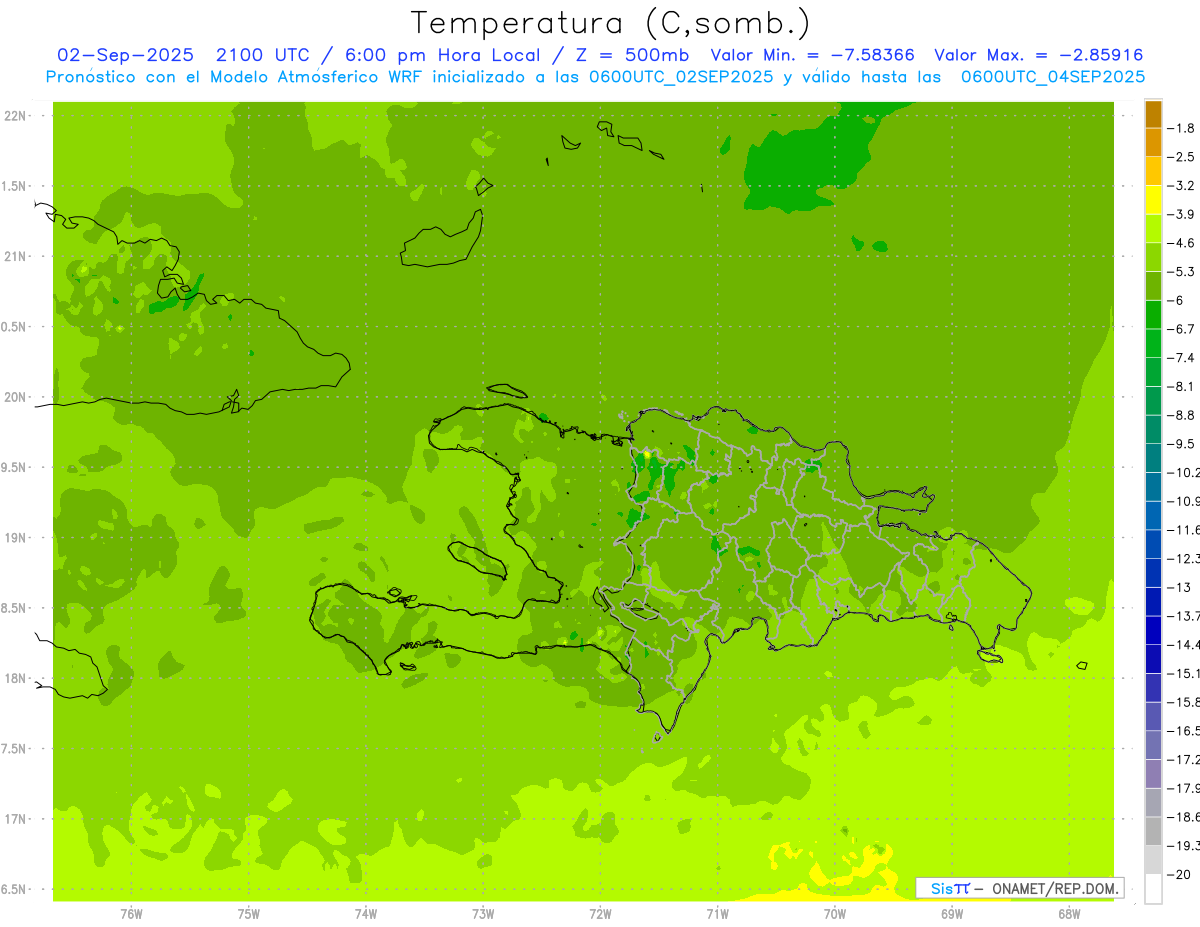
Task: Click the '21N' latitude axis label
Action: click(x=16, y=257)
